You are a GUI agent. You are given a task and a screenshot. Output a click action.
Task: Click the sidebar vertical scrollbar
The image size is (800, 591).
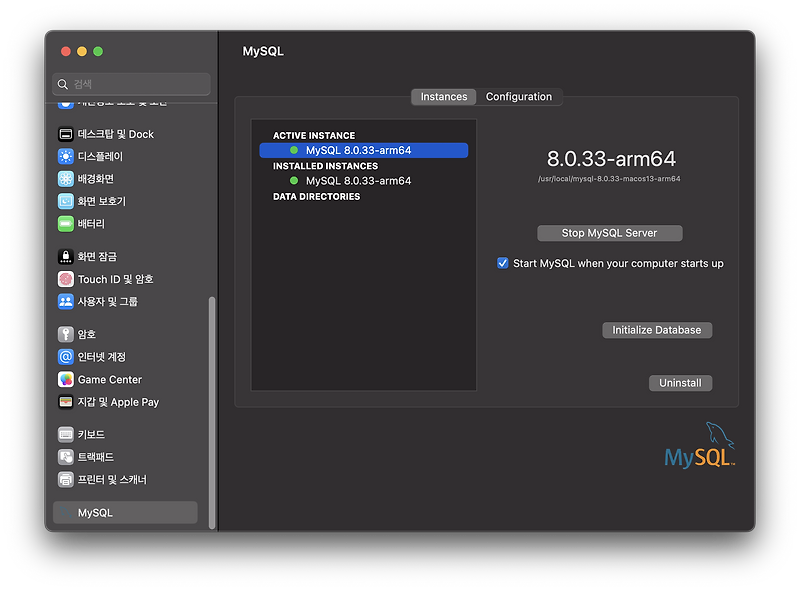(212, 413)
